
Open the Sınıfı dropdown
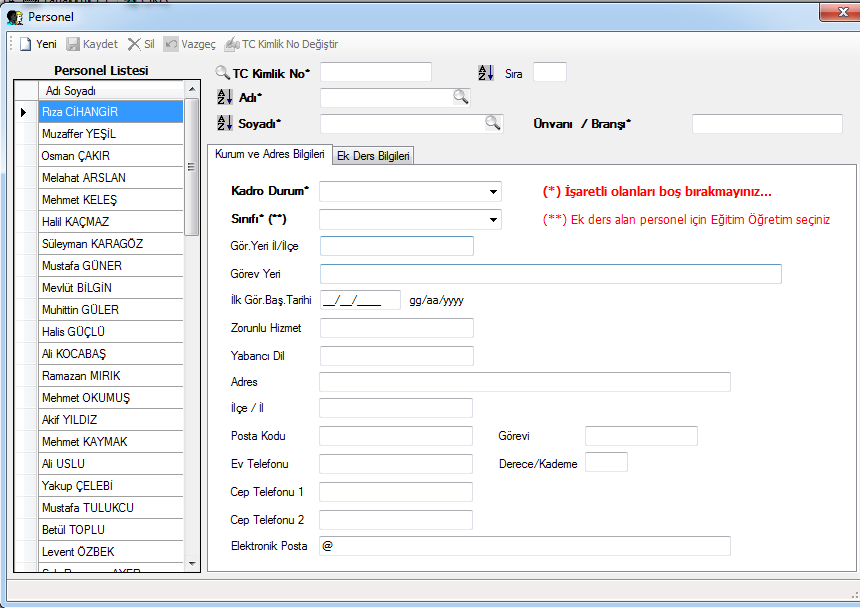click(493, 219)
